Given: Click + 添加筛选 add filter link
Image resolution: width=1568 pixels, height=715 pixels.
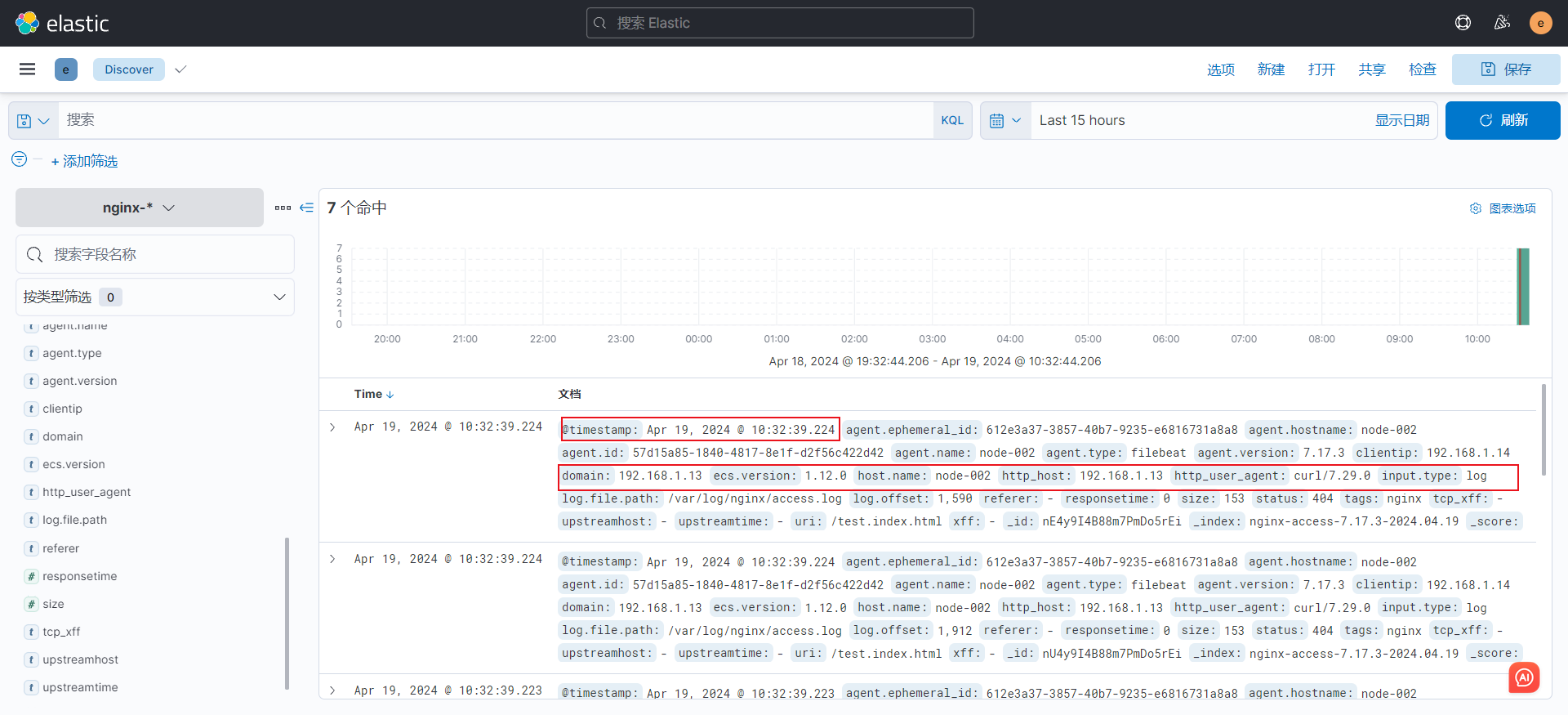Looking at the screenshot, I should coord(84,162).
